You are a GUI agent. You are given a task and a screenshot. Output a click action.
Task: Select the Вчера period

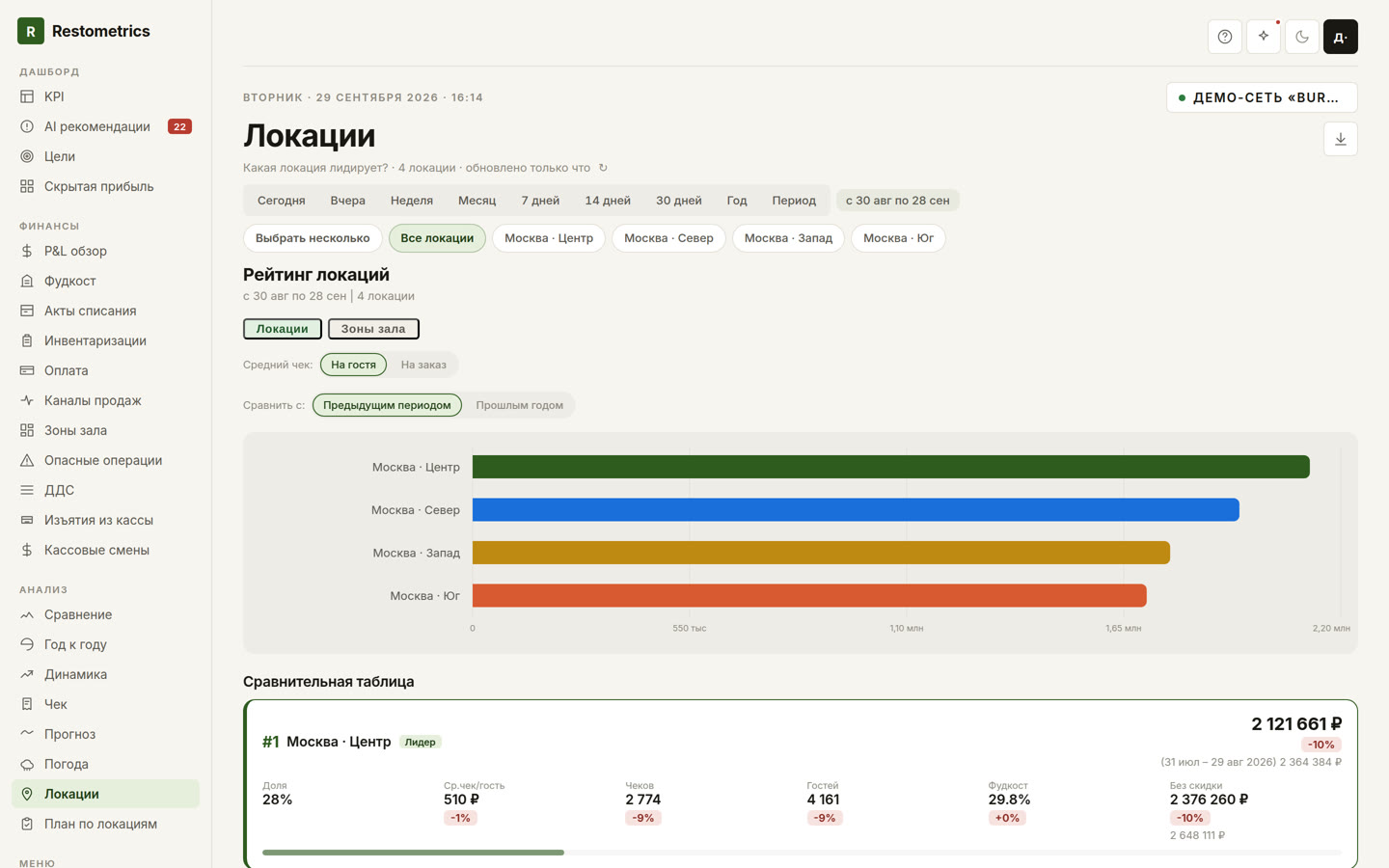click(x=347, y=201)
